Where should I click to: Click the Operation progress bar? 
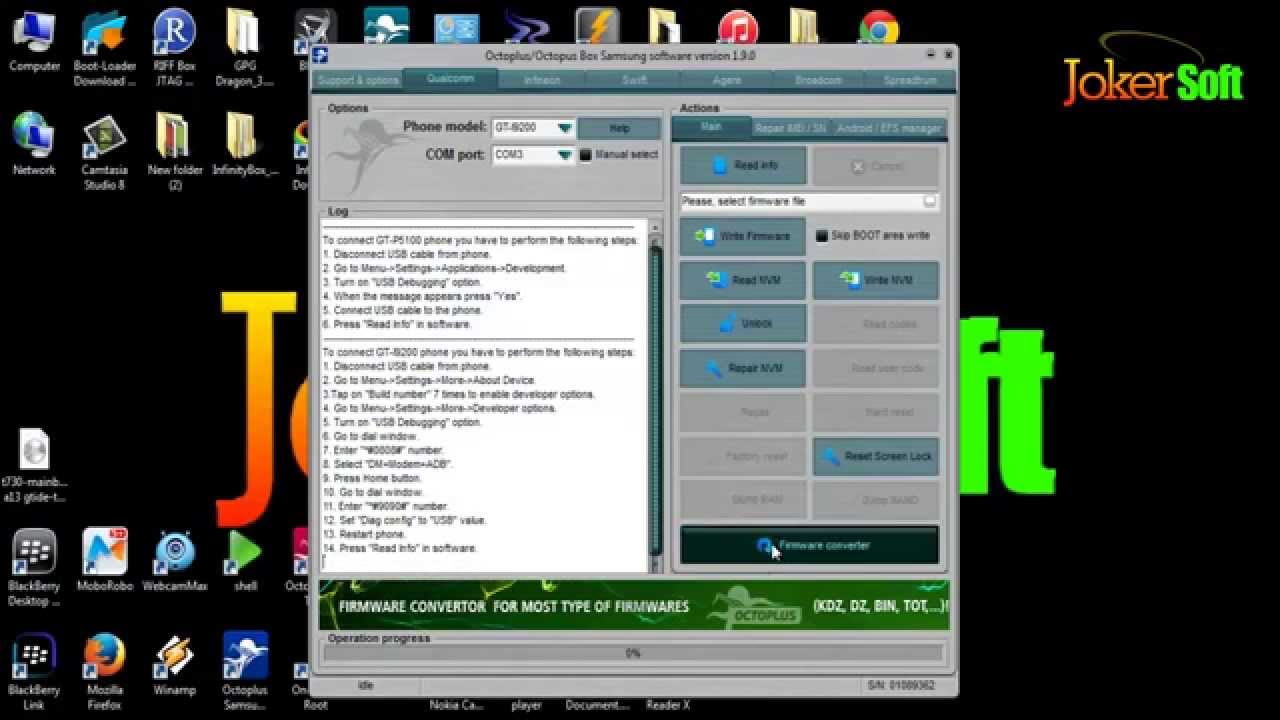click(x=633, y=653)
